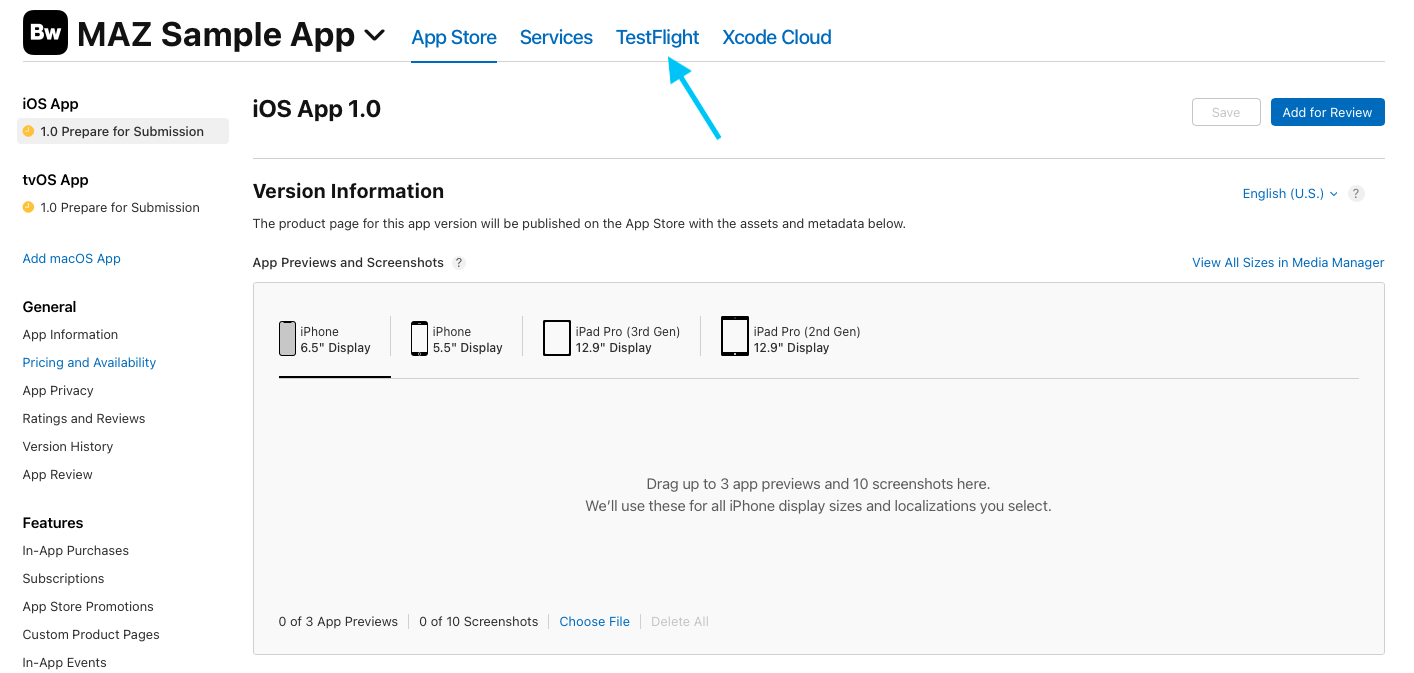The image size is (1414, 673).
Task: Open the English (U.S.) language dropdown
Action: point(1289,194)
